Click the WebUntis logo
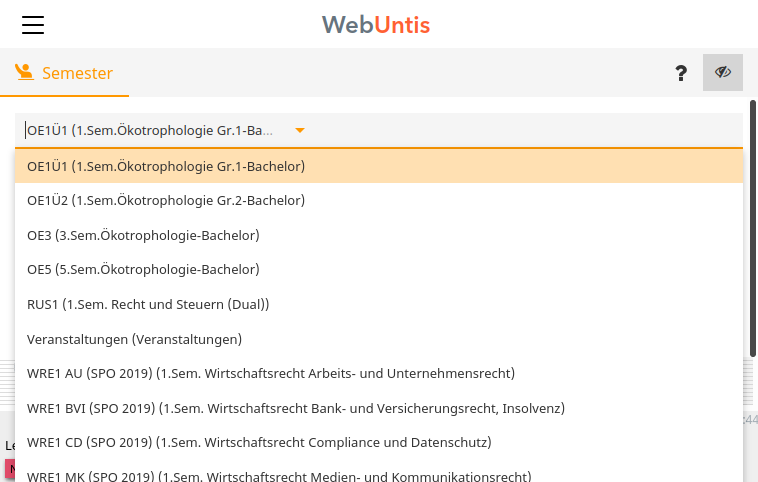758x482 pixels. (376, 24)
